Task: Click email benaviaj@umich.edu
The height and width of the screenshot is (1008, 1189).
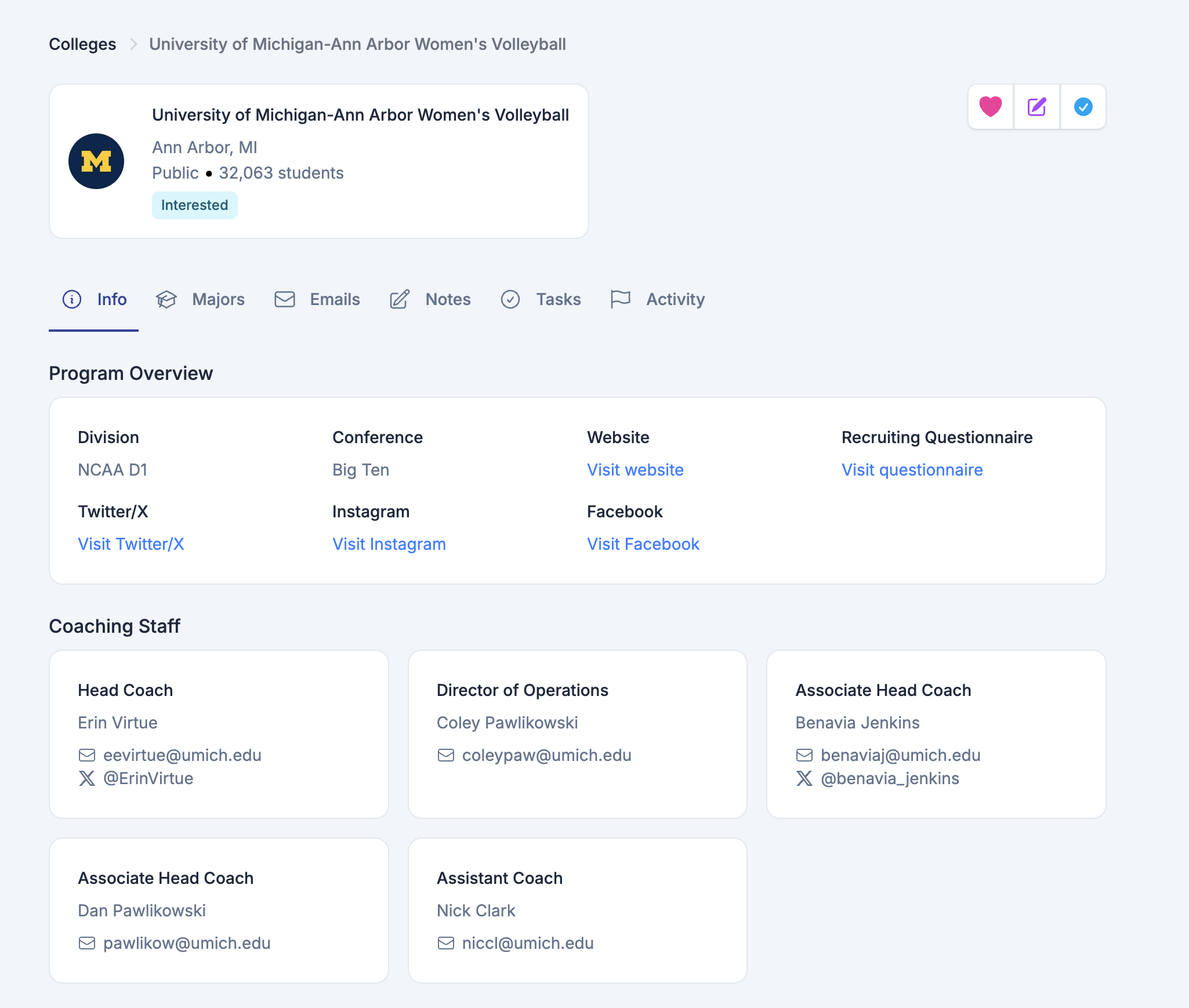Action: (901, 755)
